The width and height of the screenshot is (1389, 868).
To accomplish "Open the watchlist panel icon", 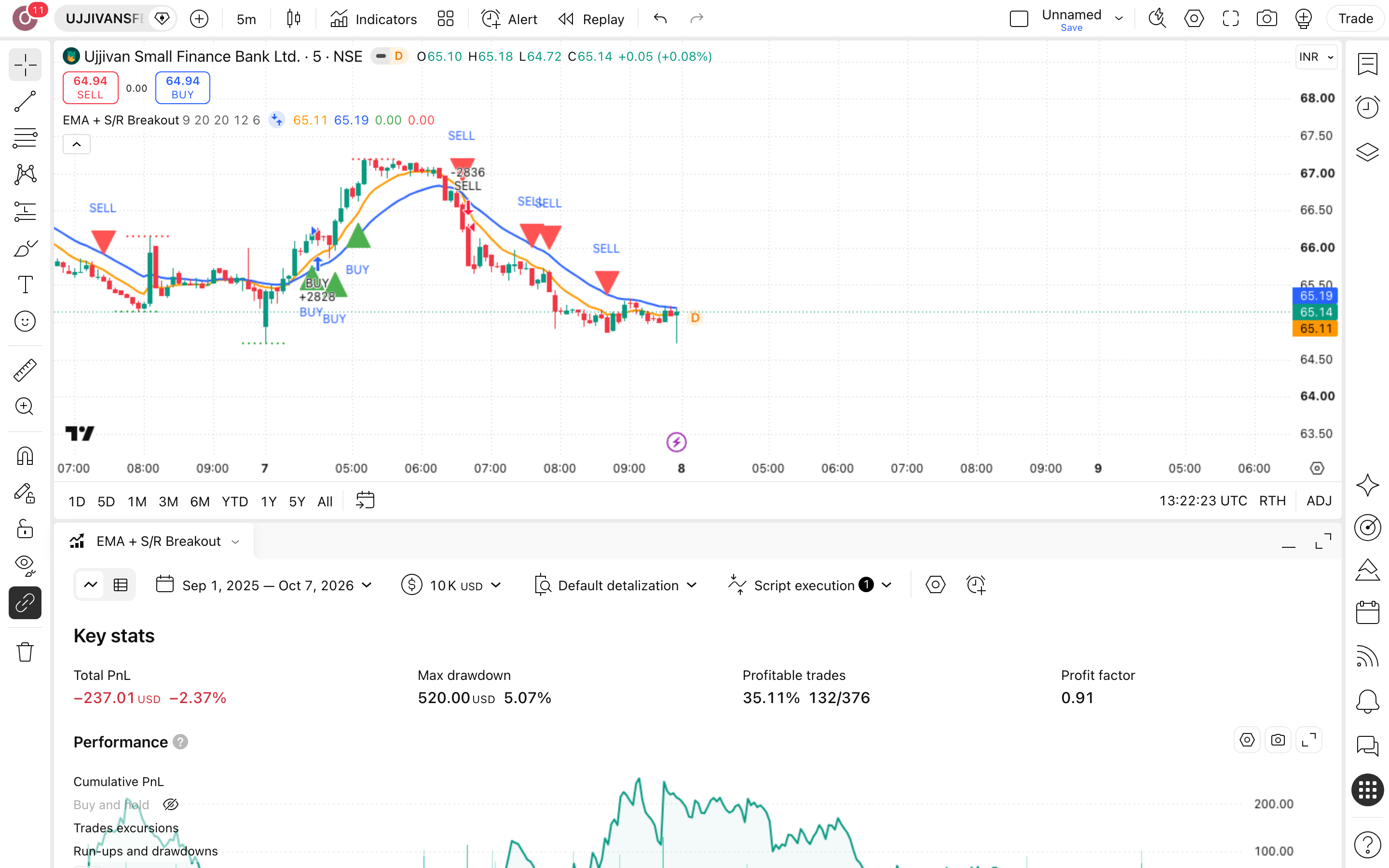I will pyautogui.click(x=1367, y=64).
